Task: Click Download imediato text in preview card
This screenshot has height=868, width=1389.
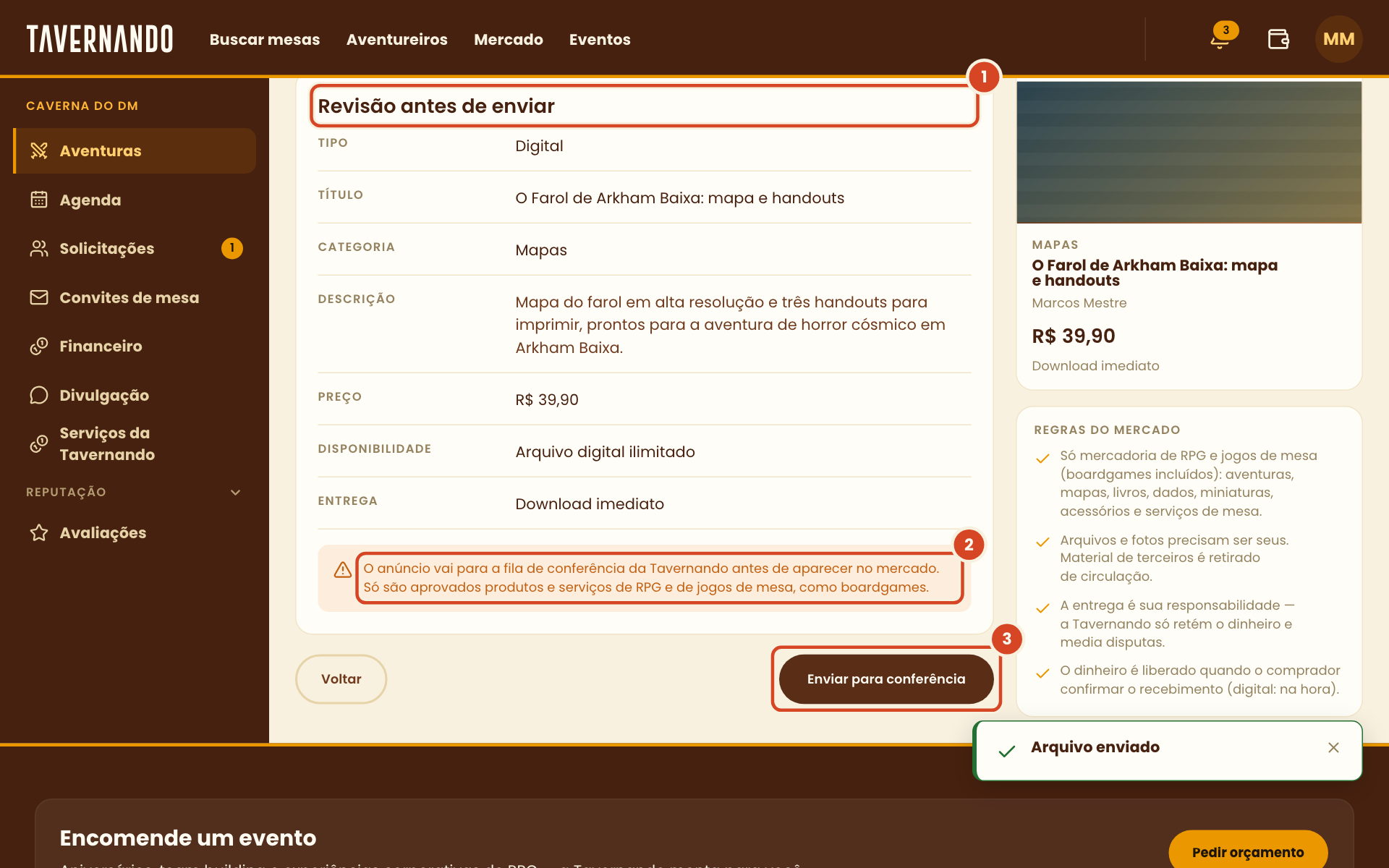Action: [x=1095, y=366]
